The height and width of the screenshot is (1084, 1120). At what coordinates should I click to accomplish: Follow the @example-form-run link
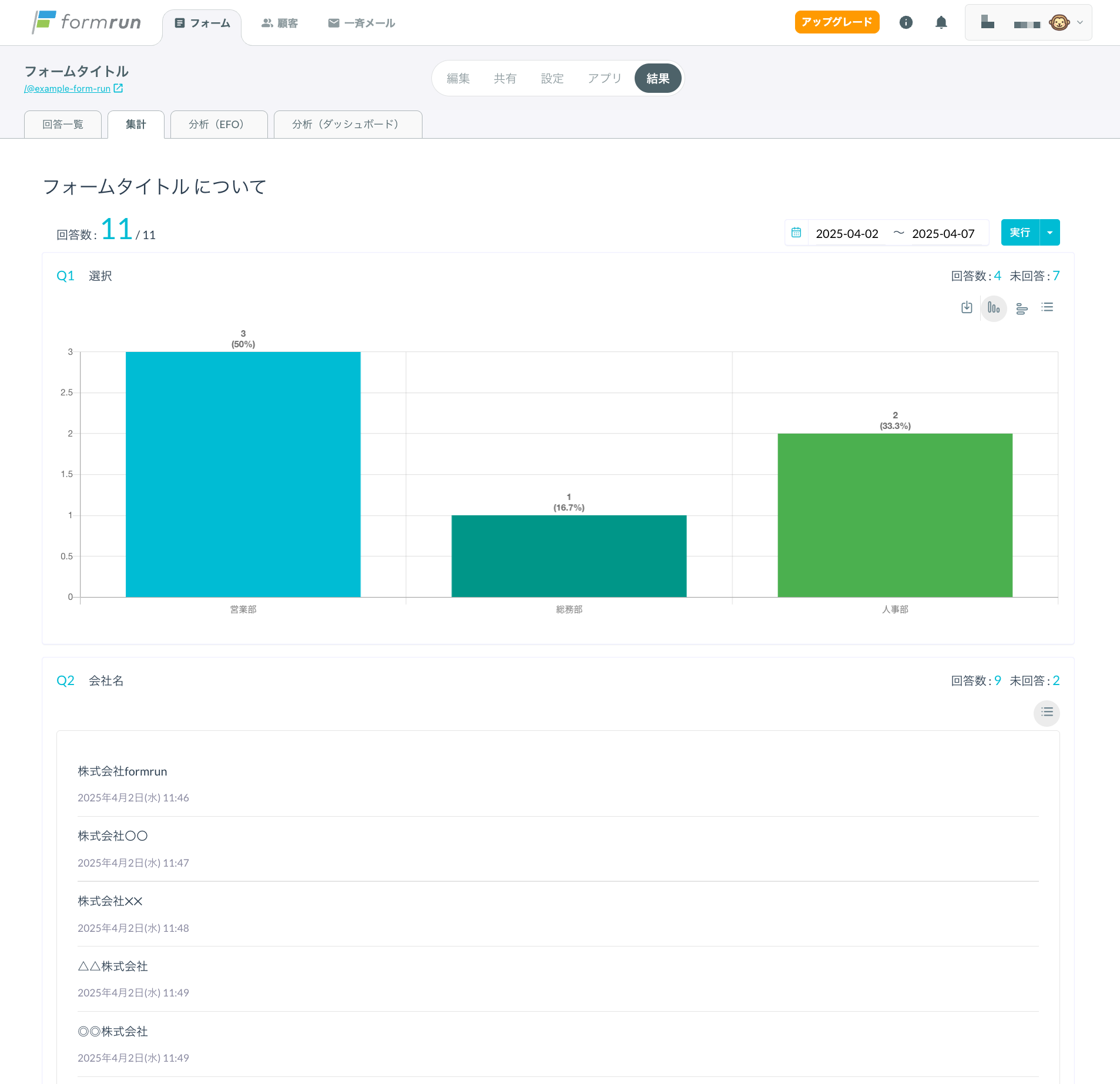pyautogui.click(x=68, y=89)
